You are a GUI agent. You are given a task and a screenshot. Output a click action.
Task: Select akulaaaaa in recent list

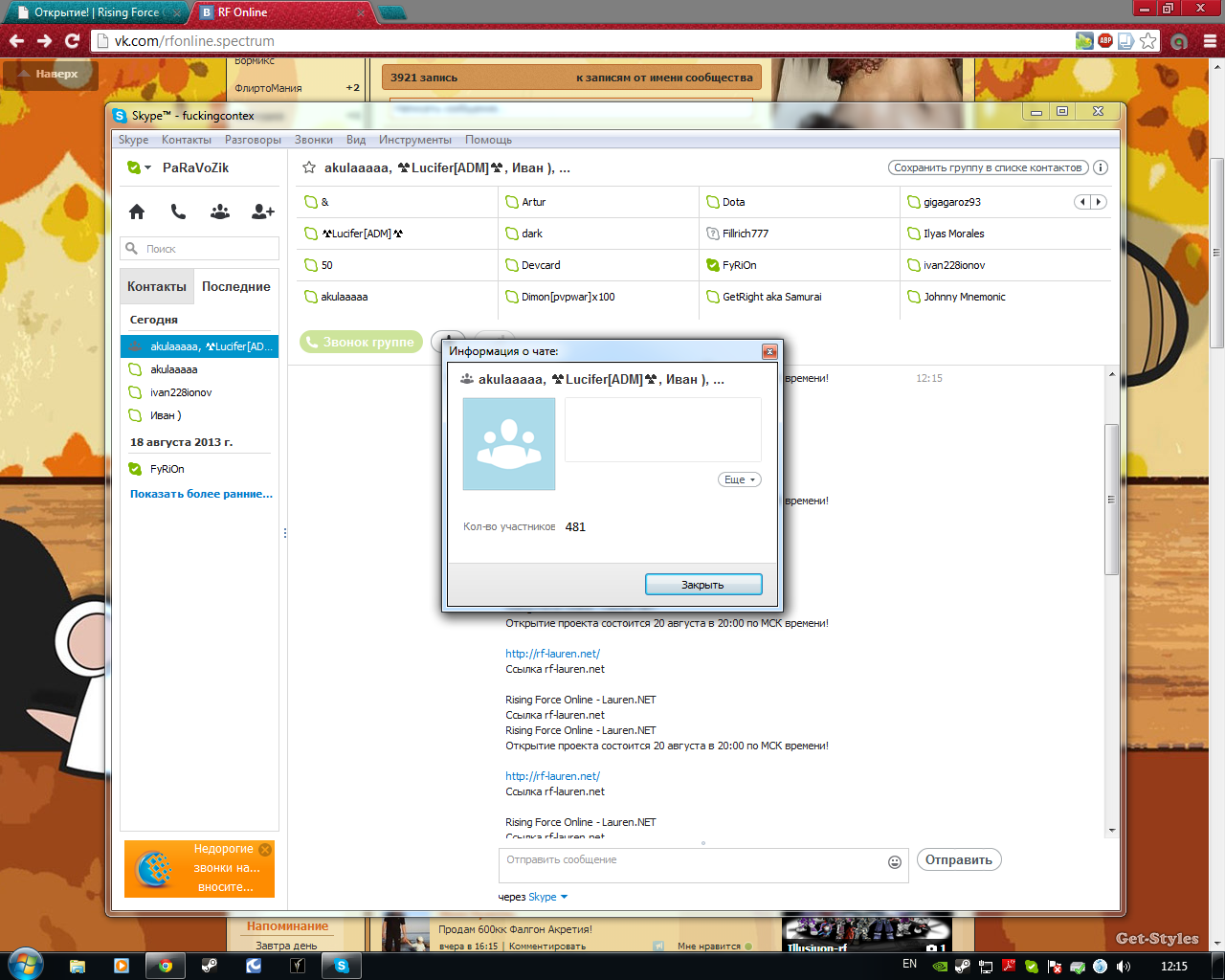pyautogui.click(x=199, y=369)
